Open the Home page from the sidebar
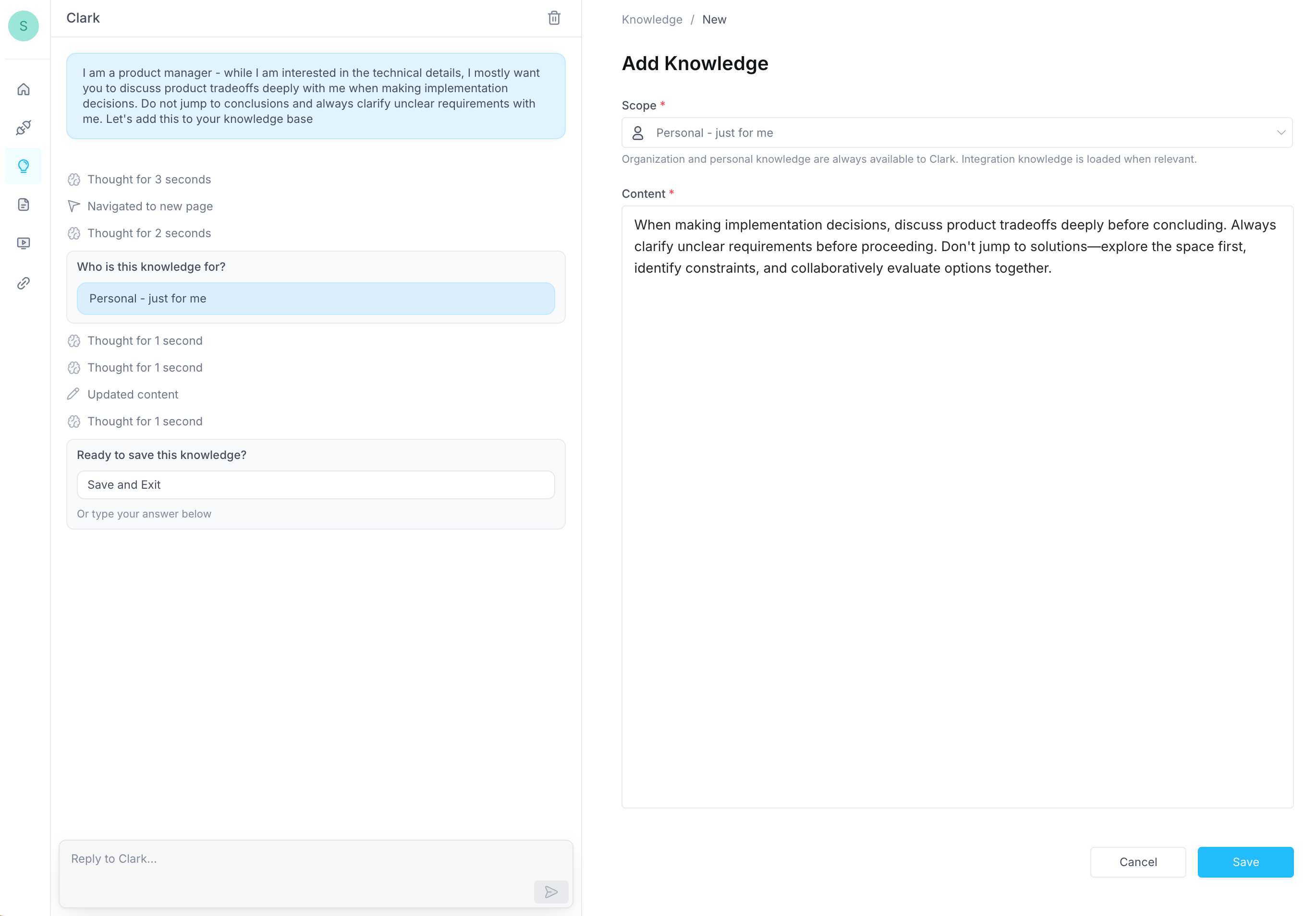 (x=24, y=89)
